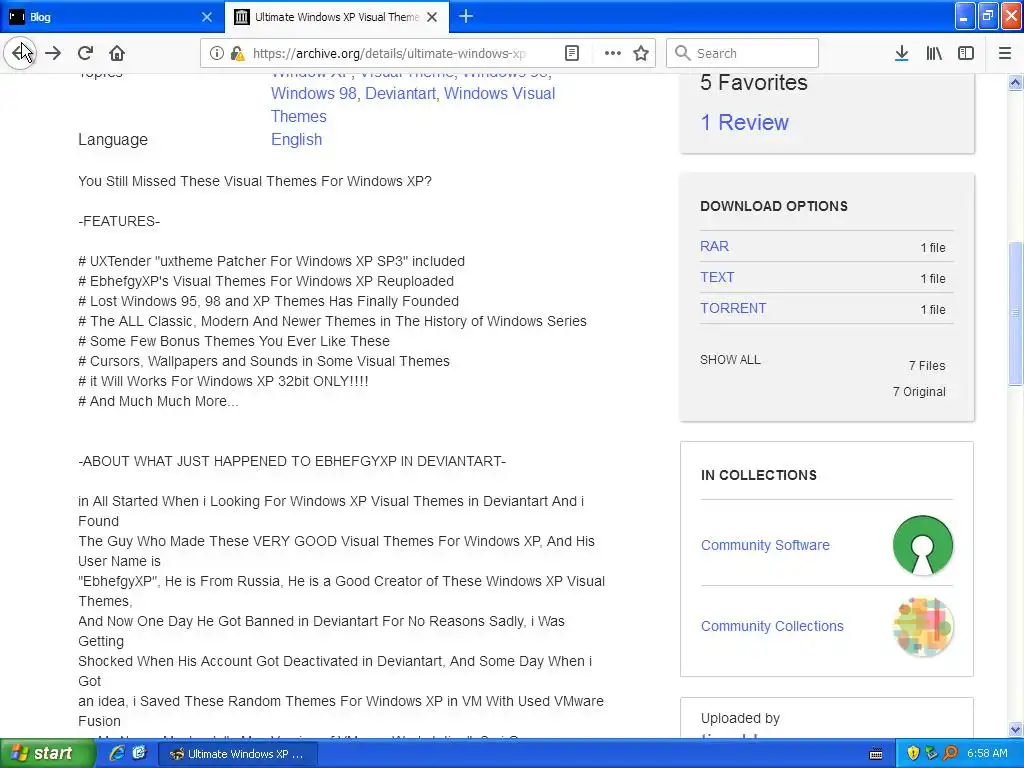1024x768 pixels.
Task: Launch Internet Explorer from quick launch
Action: [117, 754]
